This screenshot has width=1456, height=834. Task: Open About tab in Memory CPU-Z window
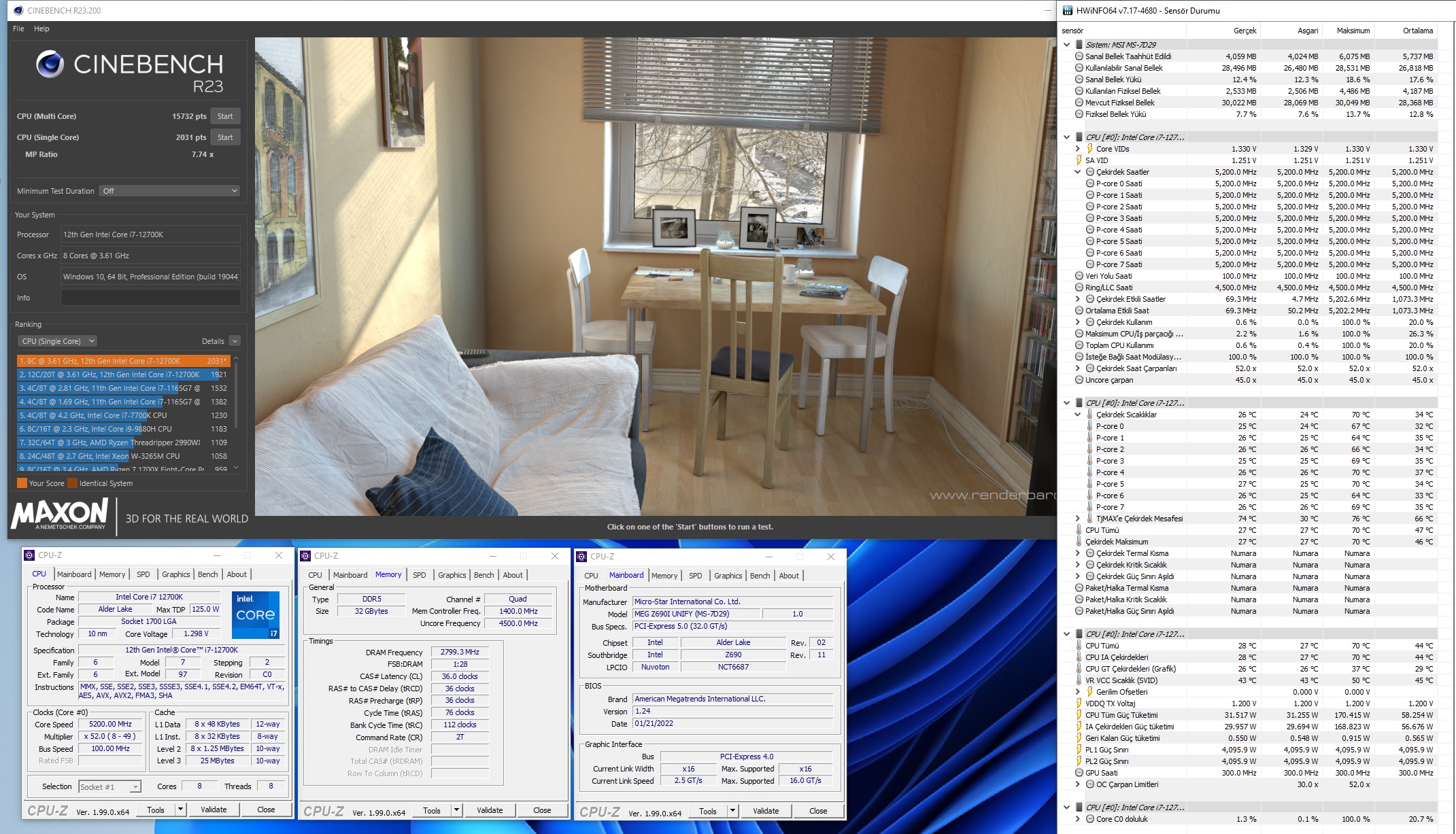click(x=513, y=575)
